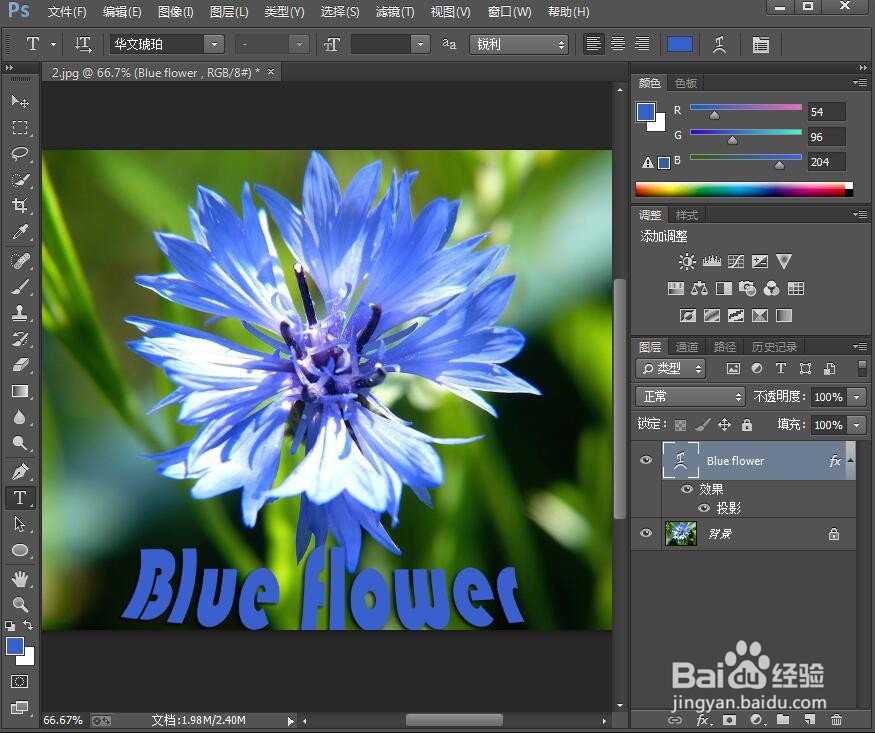Select the Eraser tool

click(20, 365)
